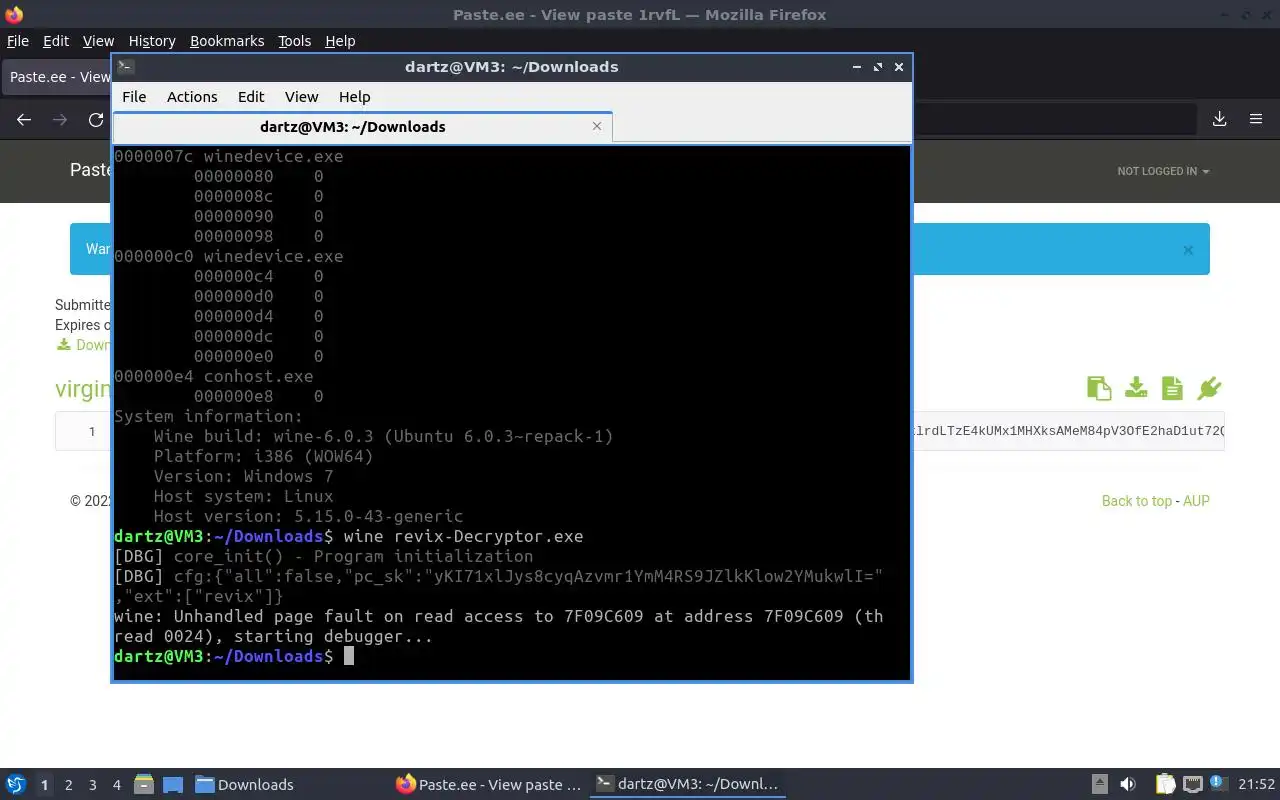
Task: Open Firefox Bookmarks menu
Action: point(227,41)
